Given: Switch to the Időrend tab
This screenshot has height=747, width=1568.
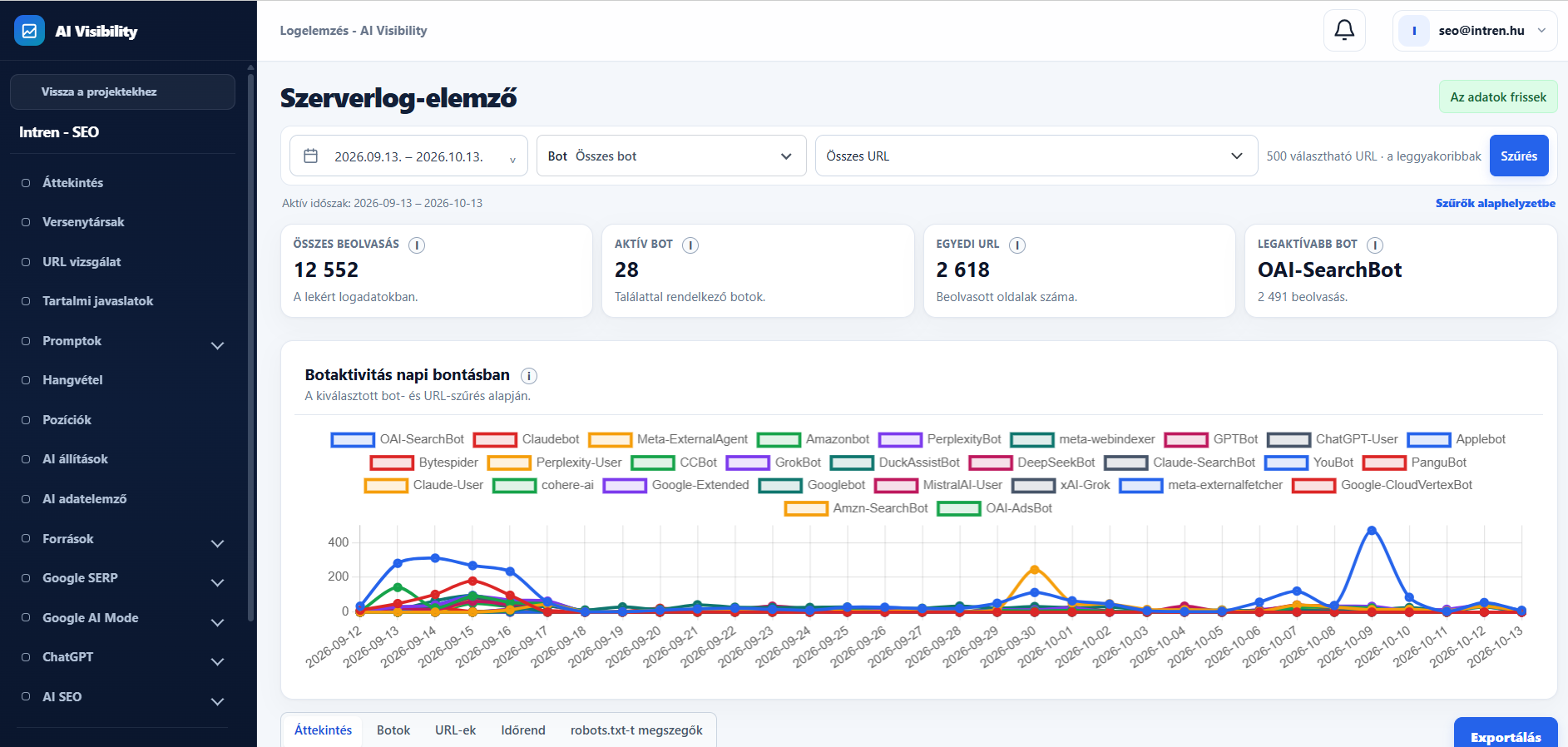Looking at the screenshot, I should pos(523,730).
